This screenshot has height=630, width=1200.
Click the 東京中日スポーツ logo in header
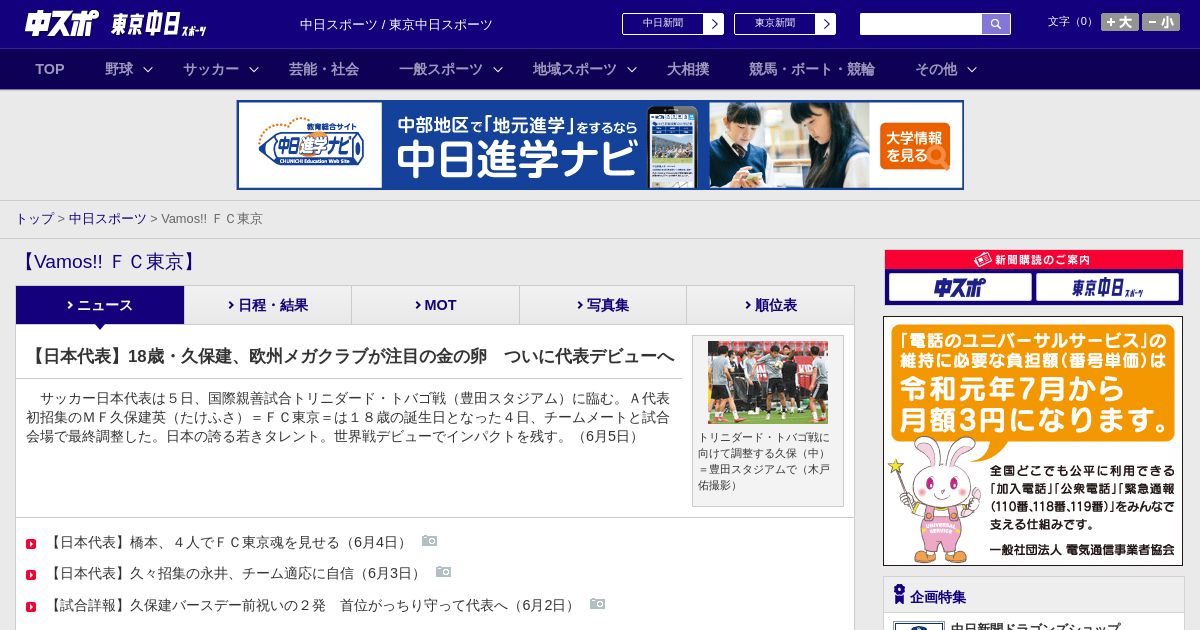(x=159, y=24)
